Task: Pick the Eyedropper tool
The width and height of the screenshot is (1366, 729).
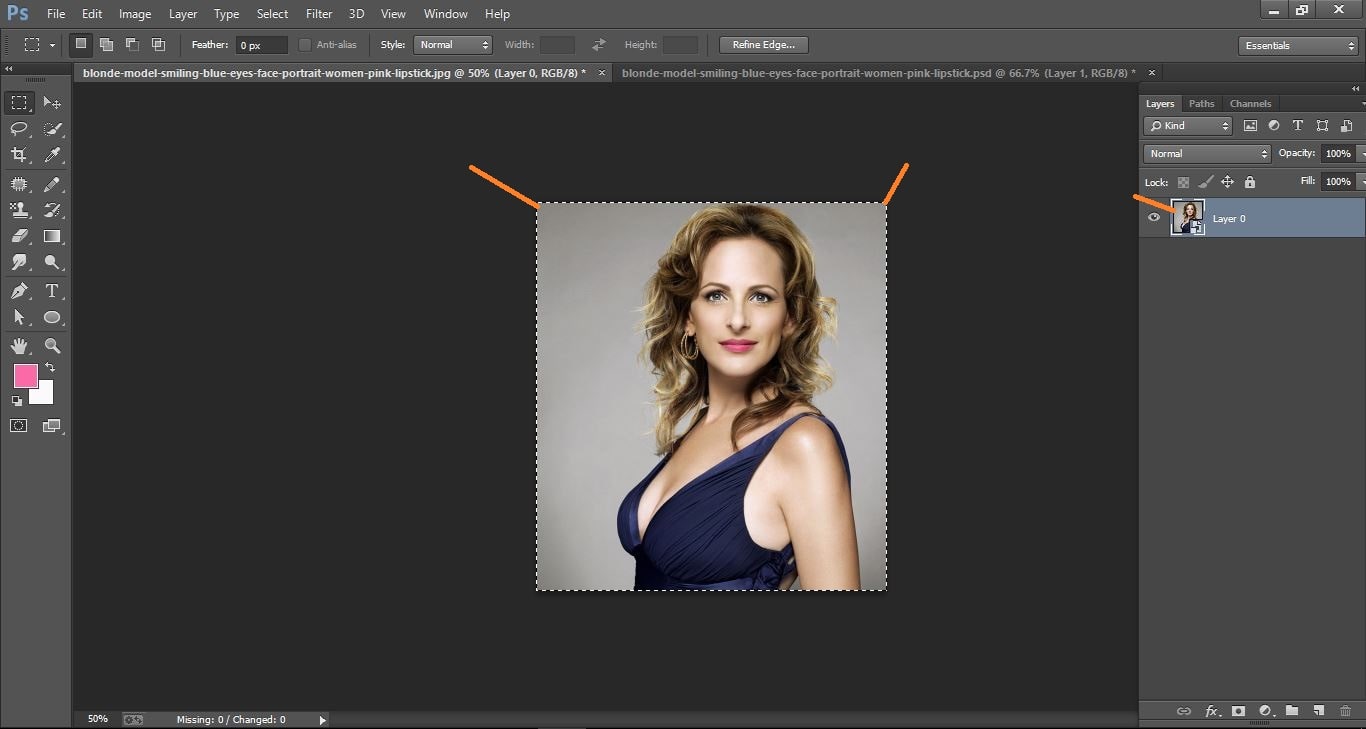Action: pyautogui.click(x=52, y=155)
